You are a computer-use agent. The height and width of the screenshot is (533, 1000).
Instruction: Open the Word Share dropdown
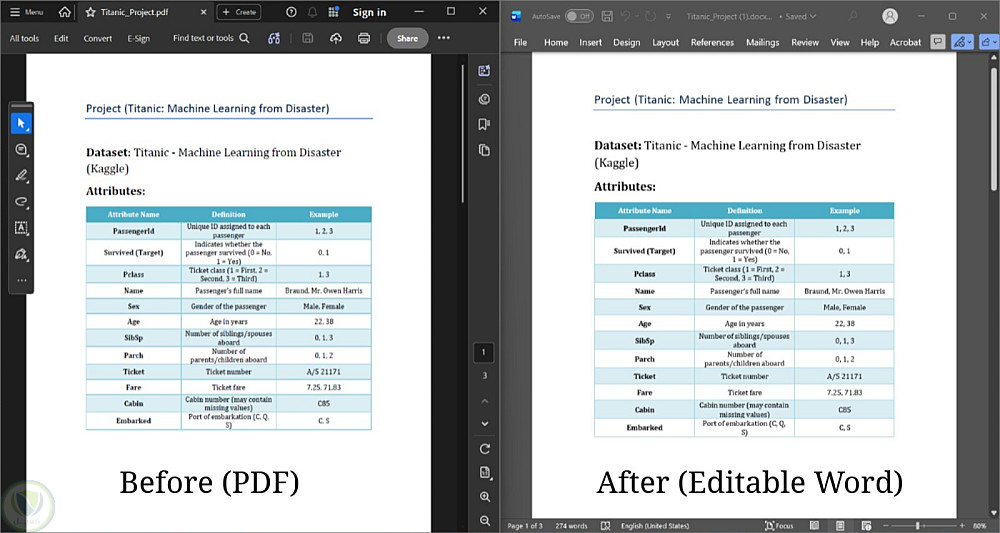[989, 42]
